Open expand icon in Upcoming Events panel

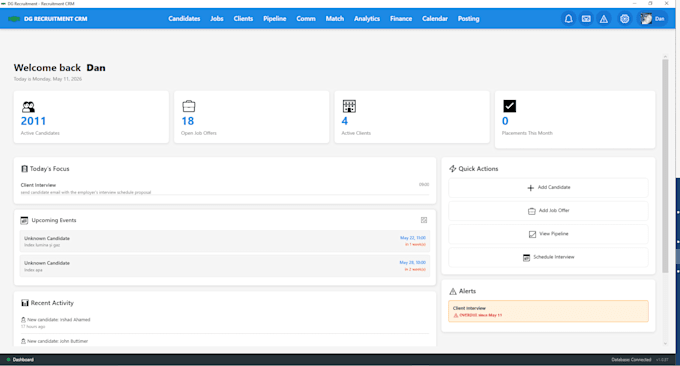click(x=424, y=220)
